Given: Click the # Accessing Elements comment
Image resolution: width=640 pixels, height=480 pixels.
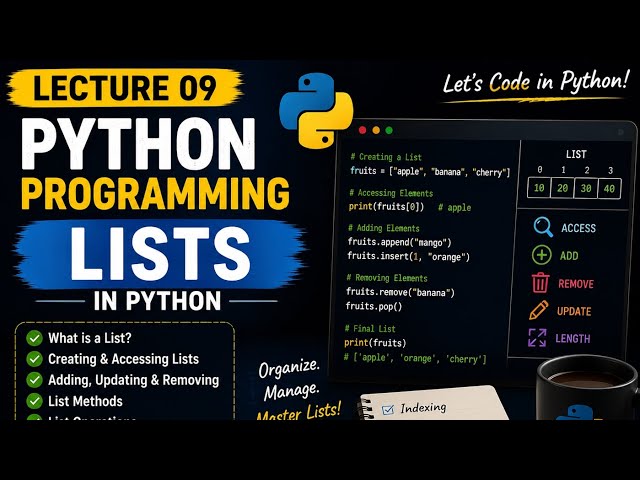Looking at the screenshot, I should tap(391, 193).
